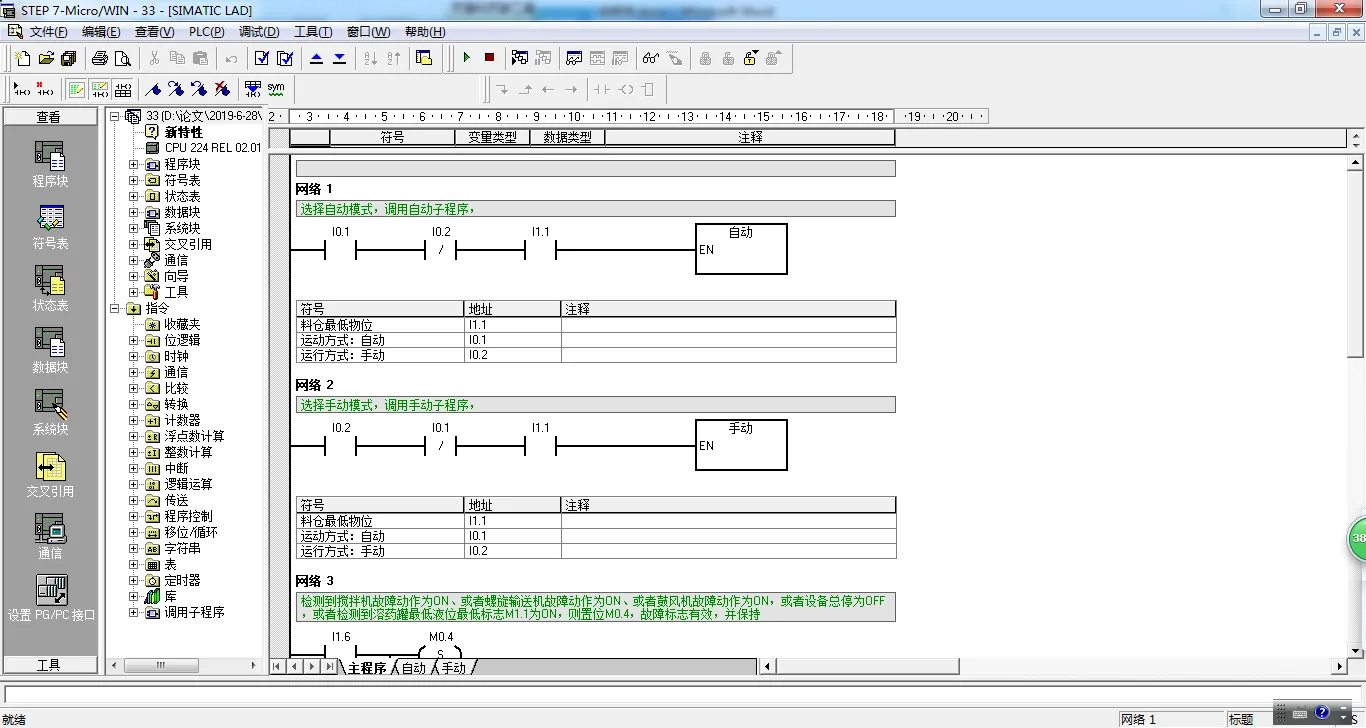Switch to the 自动 subroutine tab
This screenshot has height=728, width=1366.
pyautogui.click(x=413, y=668)
